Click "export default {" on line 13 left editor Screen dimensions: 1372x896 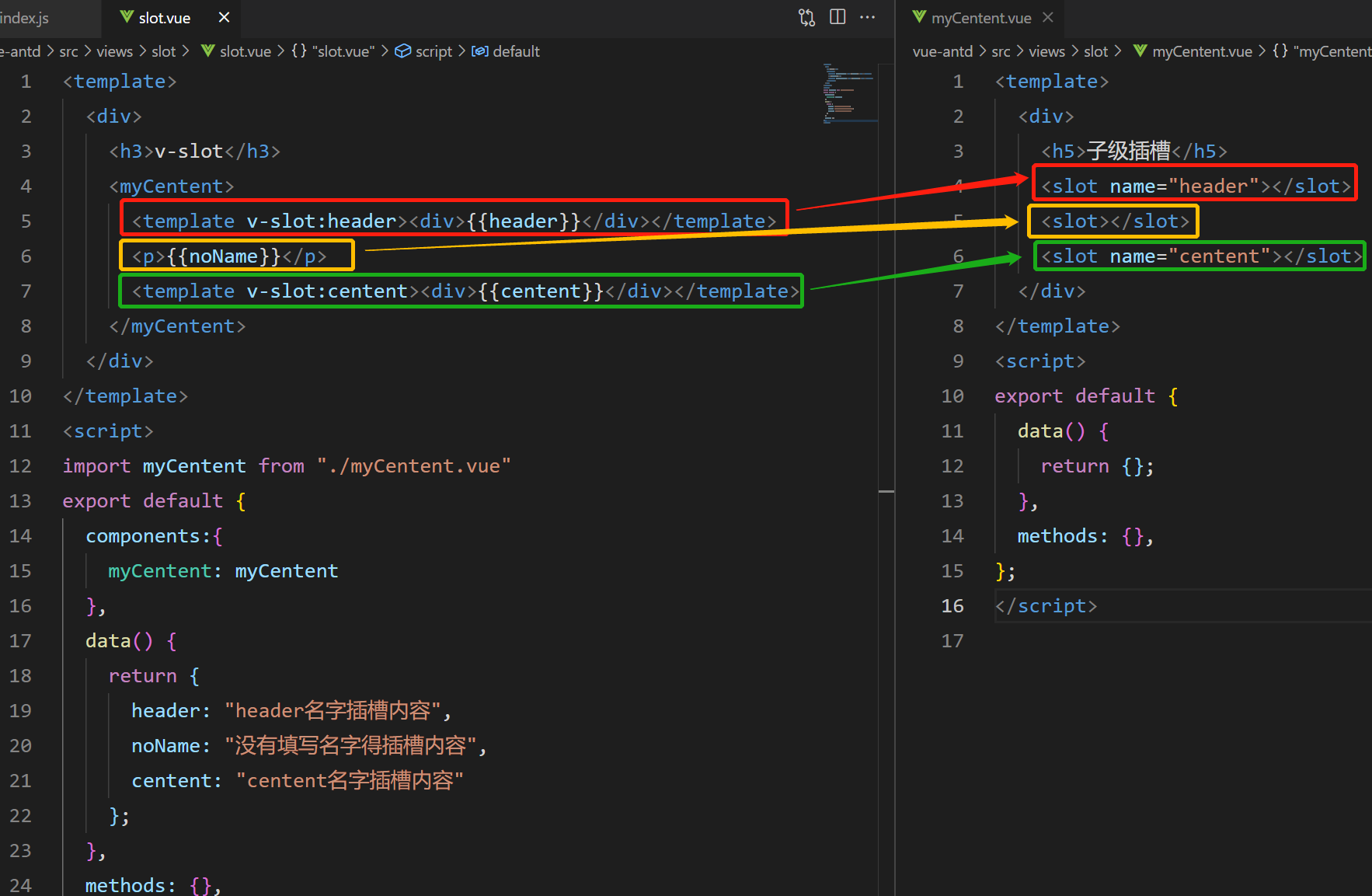[x=154, y=501]
